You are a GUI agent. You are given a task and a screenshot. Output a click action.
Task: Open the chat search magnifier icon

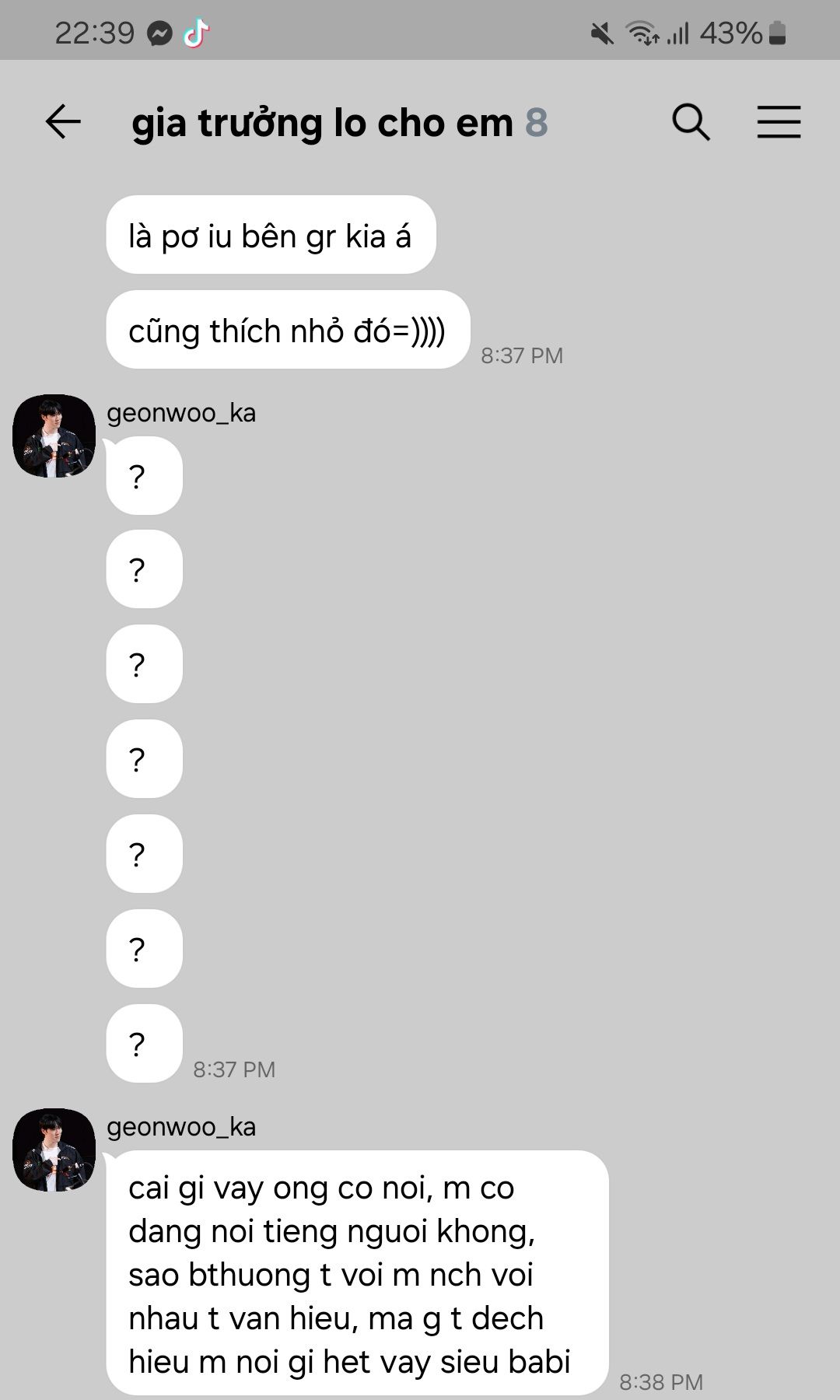pyautogui.click(x=691, y=122)
